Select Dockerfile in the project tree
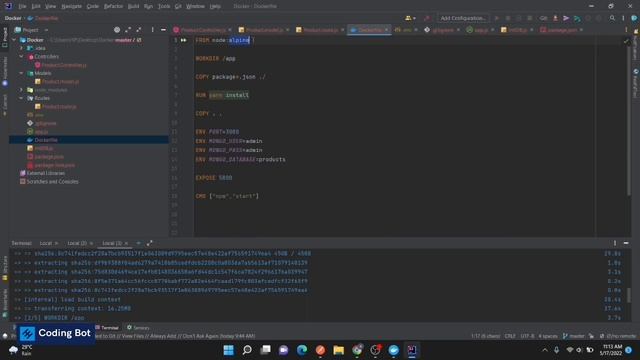Viewport: 640px width, 360px height. tap(89, 140)
